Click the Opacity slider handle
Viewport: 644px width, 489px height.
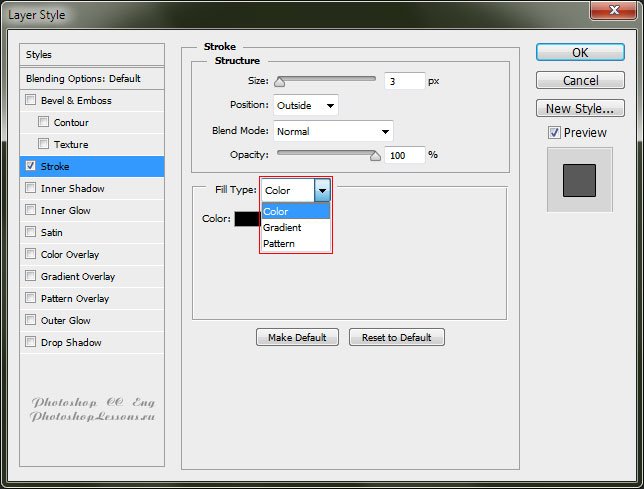376,155
